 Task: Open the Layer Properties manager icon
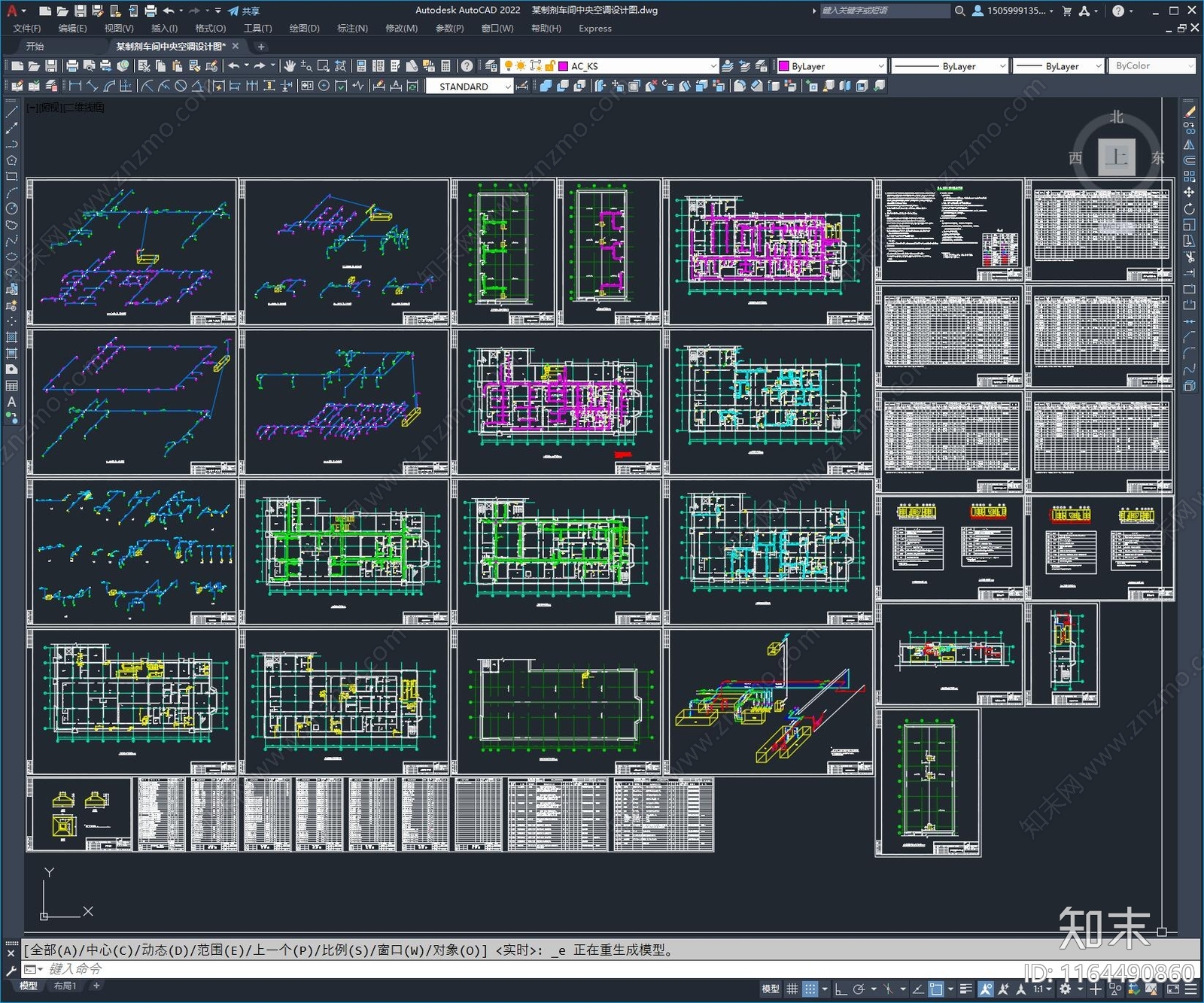tap(491, 66)
